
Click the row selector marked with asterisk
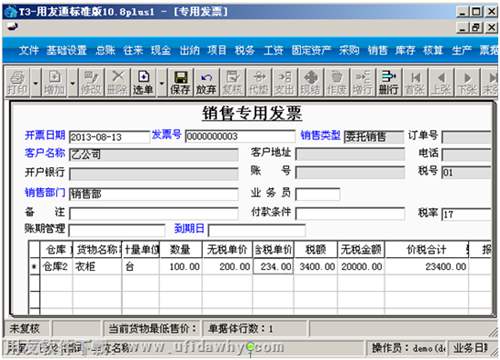point(34,266)
